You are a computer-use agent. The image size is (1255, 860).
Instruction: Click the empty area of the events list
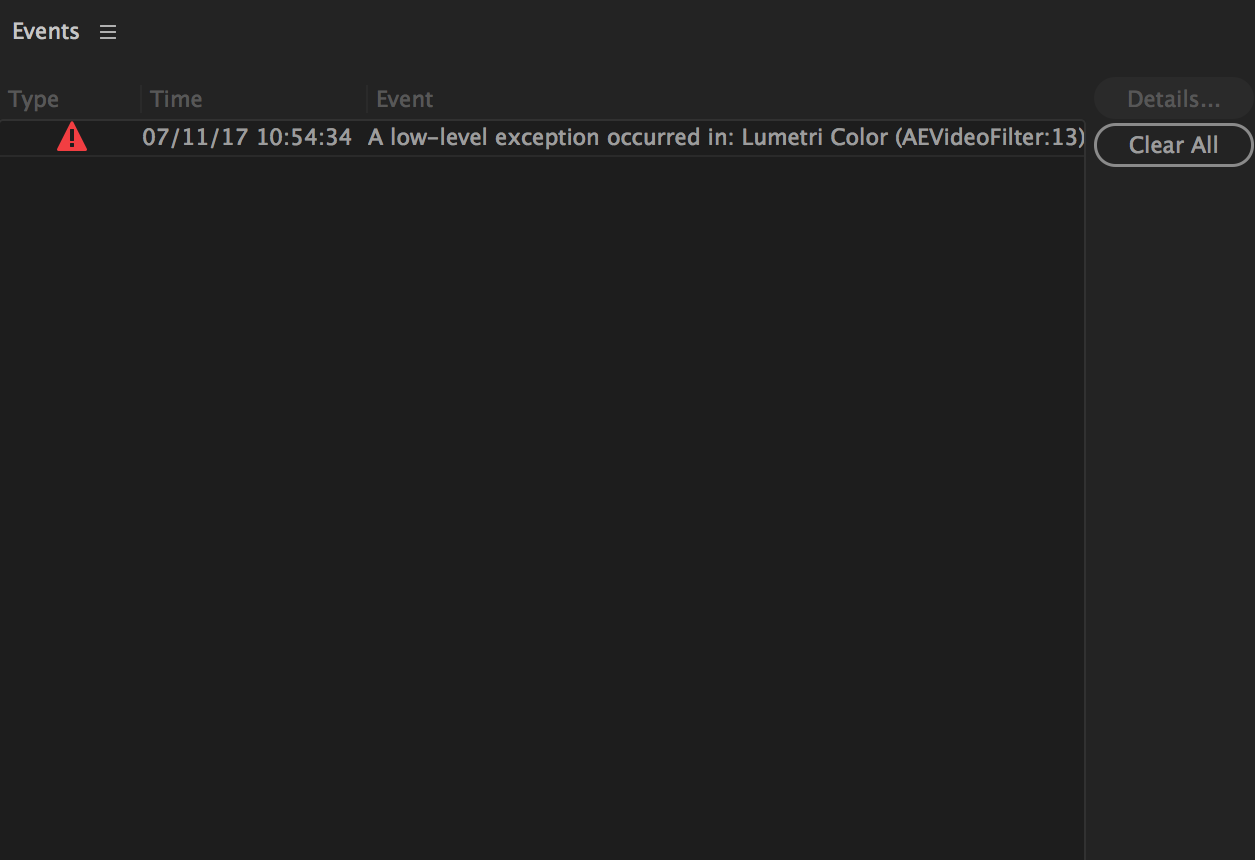542,500
